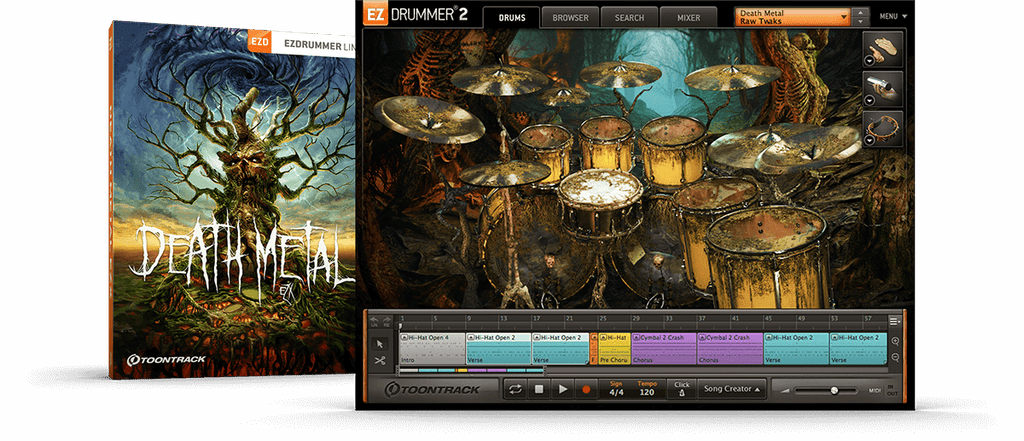Select the Verse clip starting at bar 17

click(560, 349)
